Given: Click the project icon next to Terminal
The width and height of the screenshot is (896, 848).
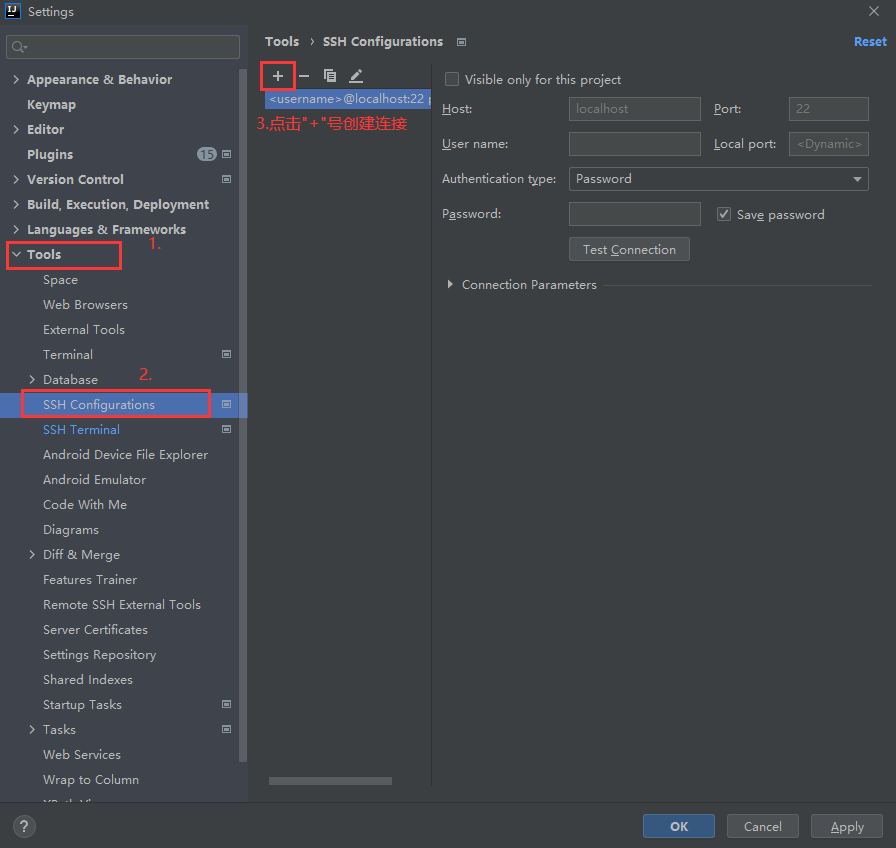Looking at the screenshot, I should click(x=226, y=354).
